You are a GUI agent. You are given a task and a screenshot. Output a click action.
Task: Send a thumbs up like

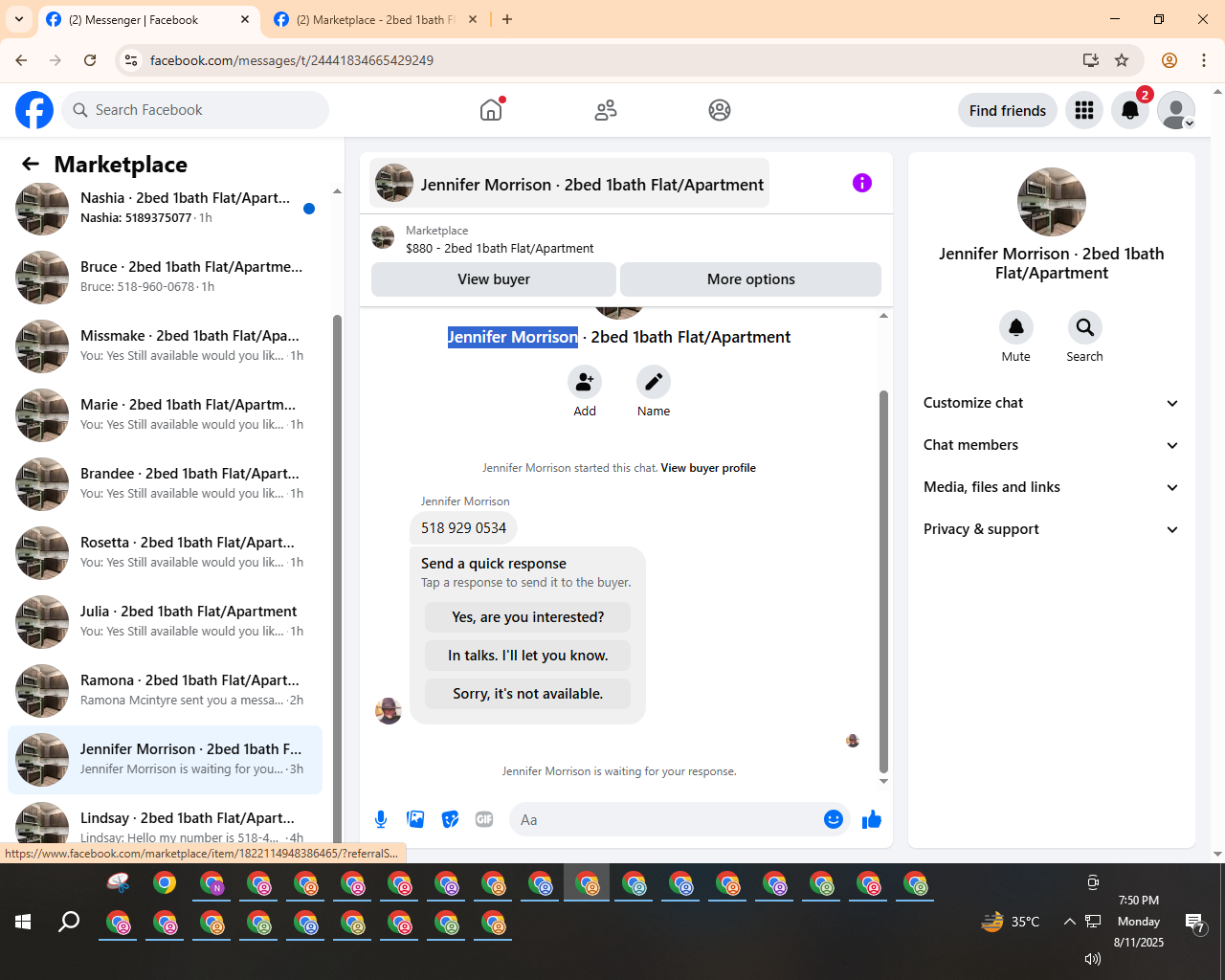point(872,819)
